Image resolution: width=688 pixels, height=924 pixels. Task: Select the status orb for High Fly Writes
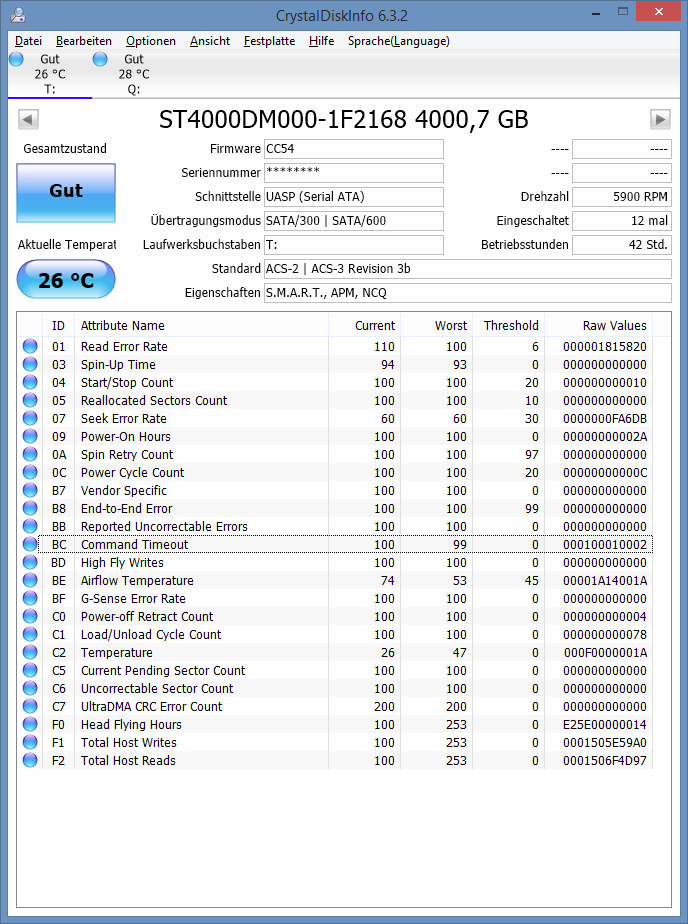pos(30,562)
